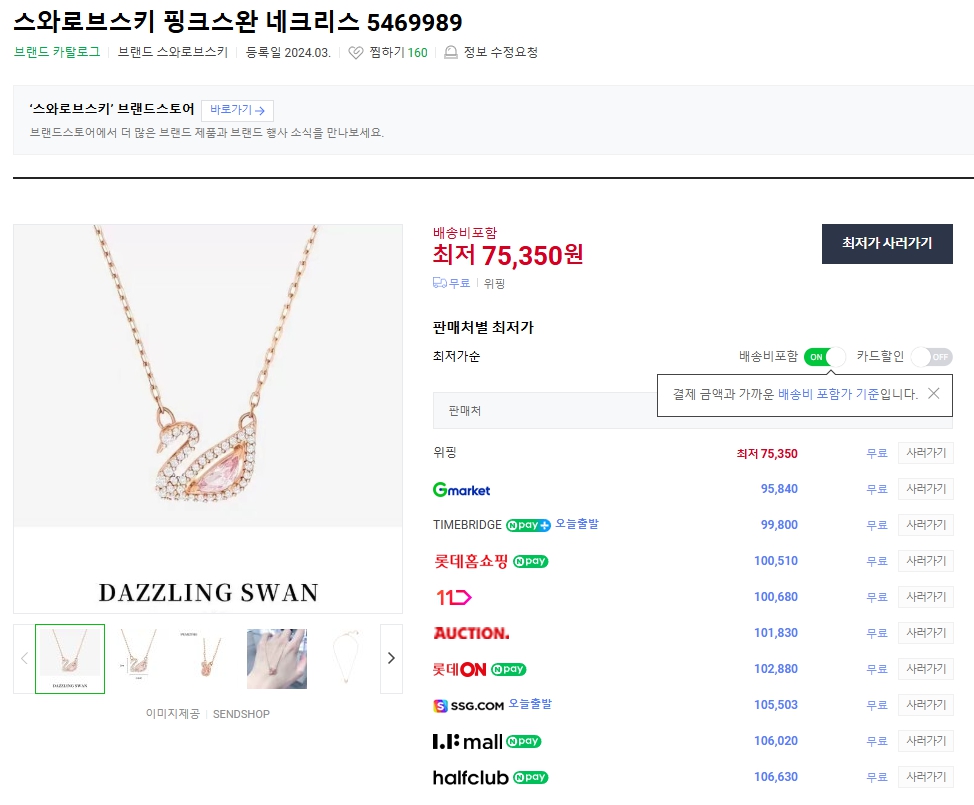This screenshot has width=974, height=805.
Task: Click the 11번가 seller logo
Action: (453, 597)
